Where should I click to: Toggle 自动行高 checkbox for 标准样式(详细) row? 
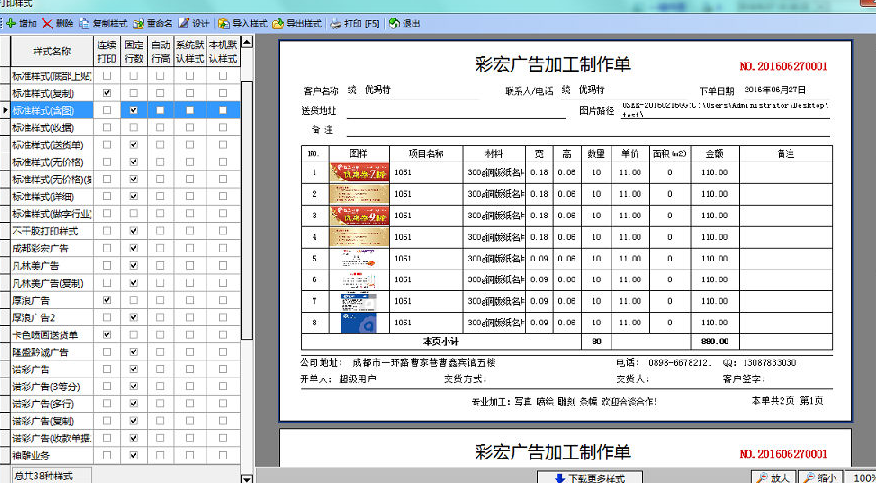(x=160, y=197)
